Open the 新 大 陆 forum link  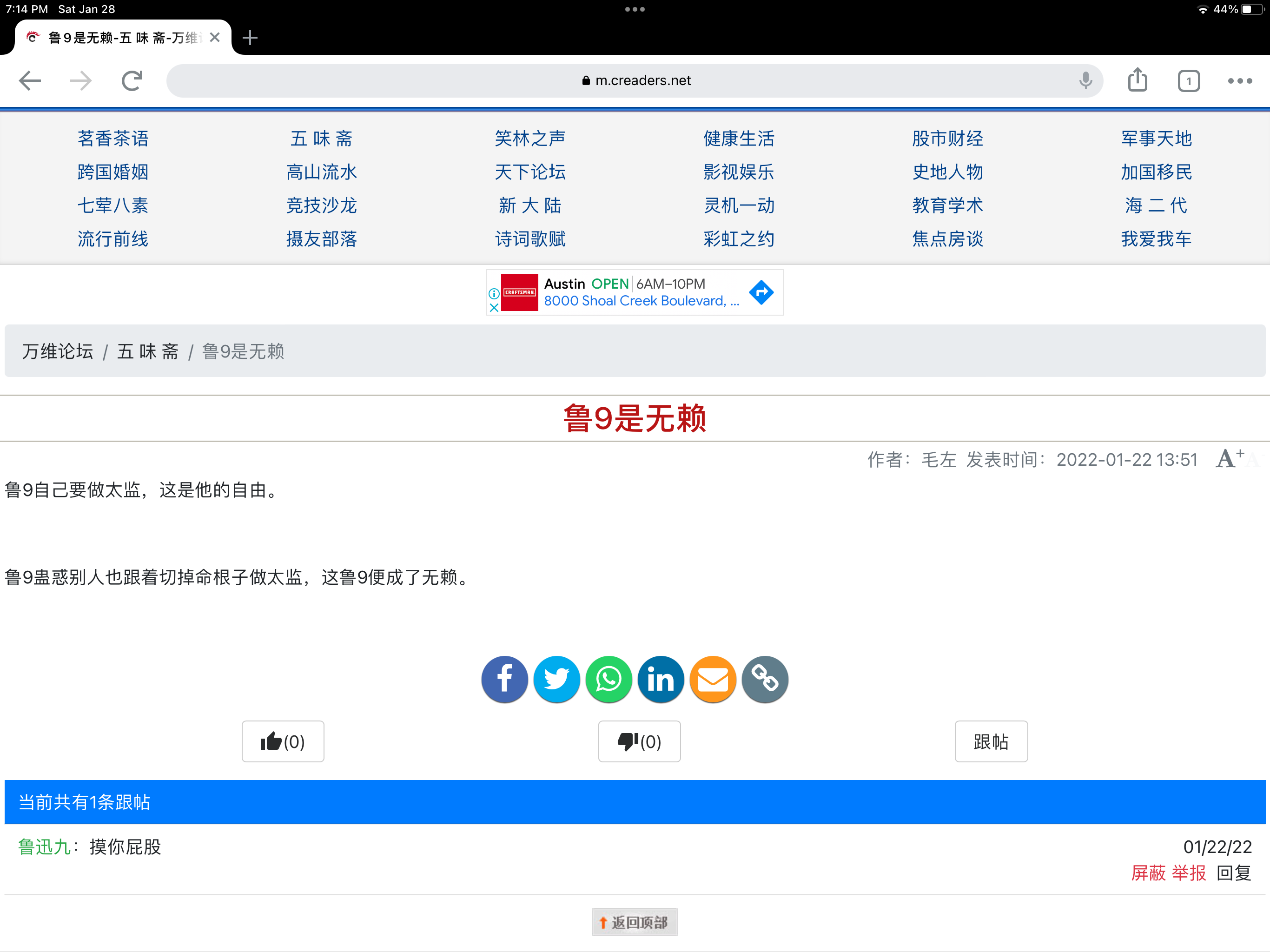[x=530, y=205]
